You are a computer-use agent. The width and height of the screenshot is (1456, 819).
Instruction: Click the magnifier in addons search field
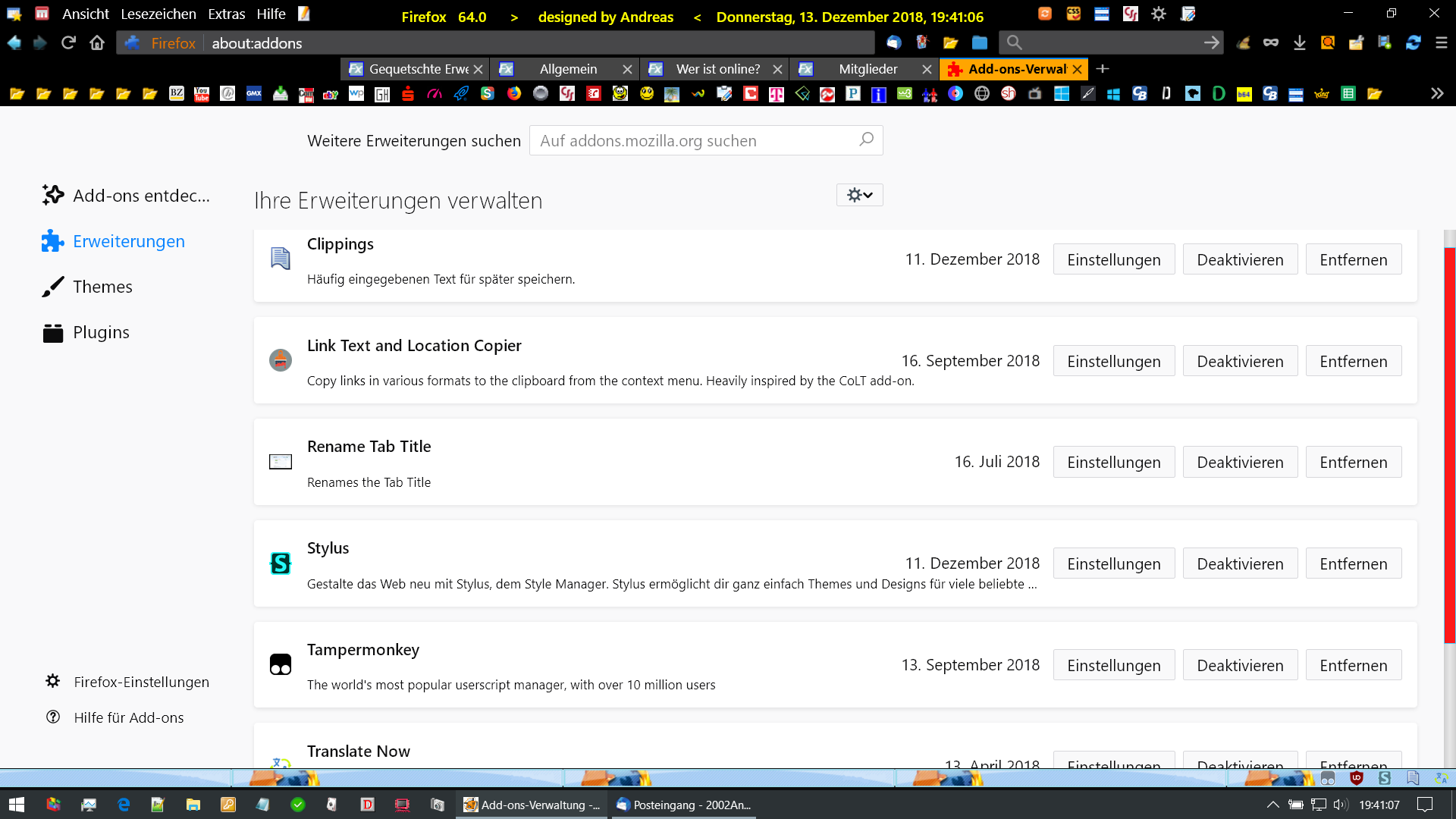(866, 140)
